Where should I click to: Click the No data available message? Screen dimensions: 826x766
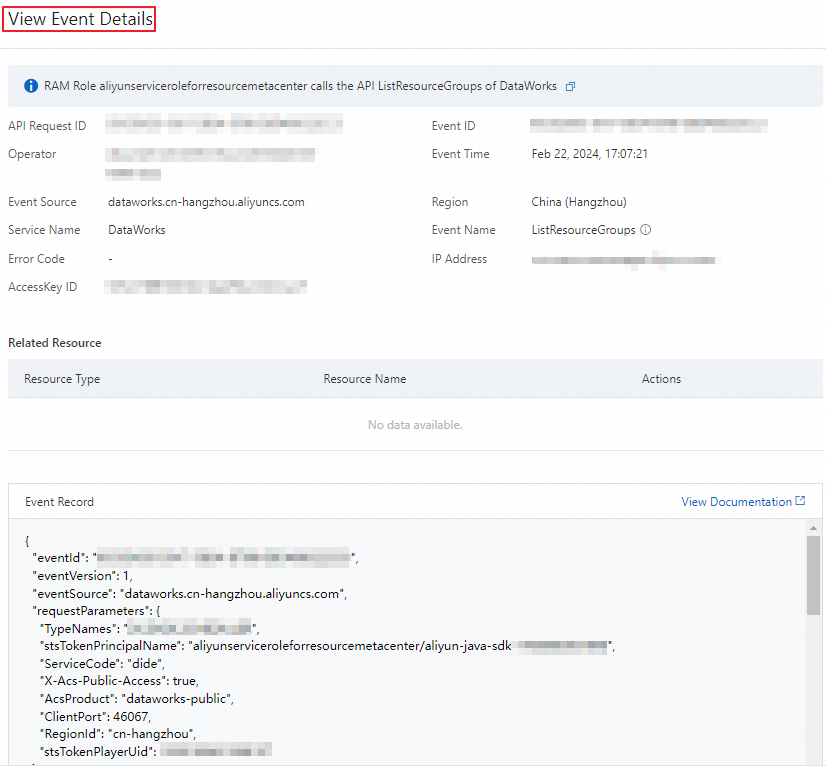point(415,425)
